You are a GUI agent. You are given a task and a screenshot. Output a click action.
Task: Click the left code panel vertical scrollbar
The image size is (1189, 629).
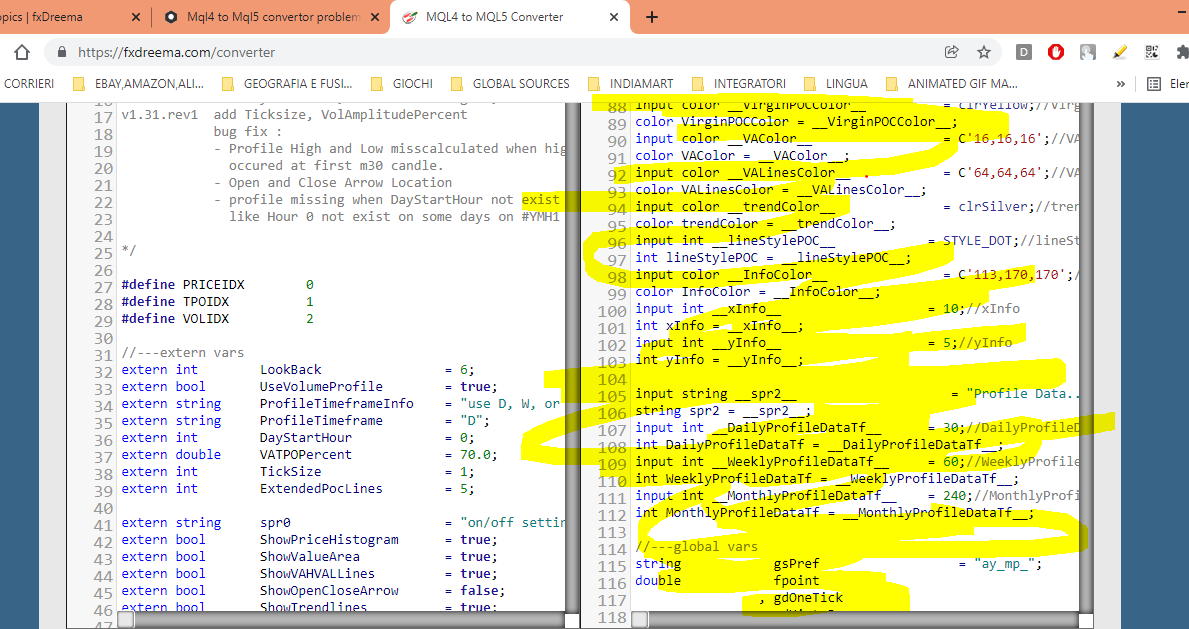(x=575, y=357)
